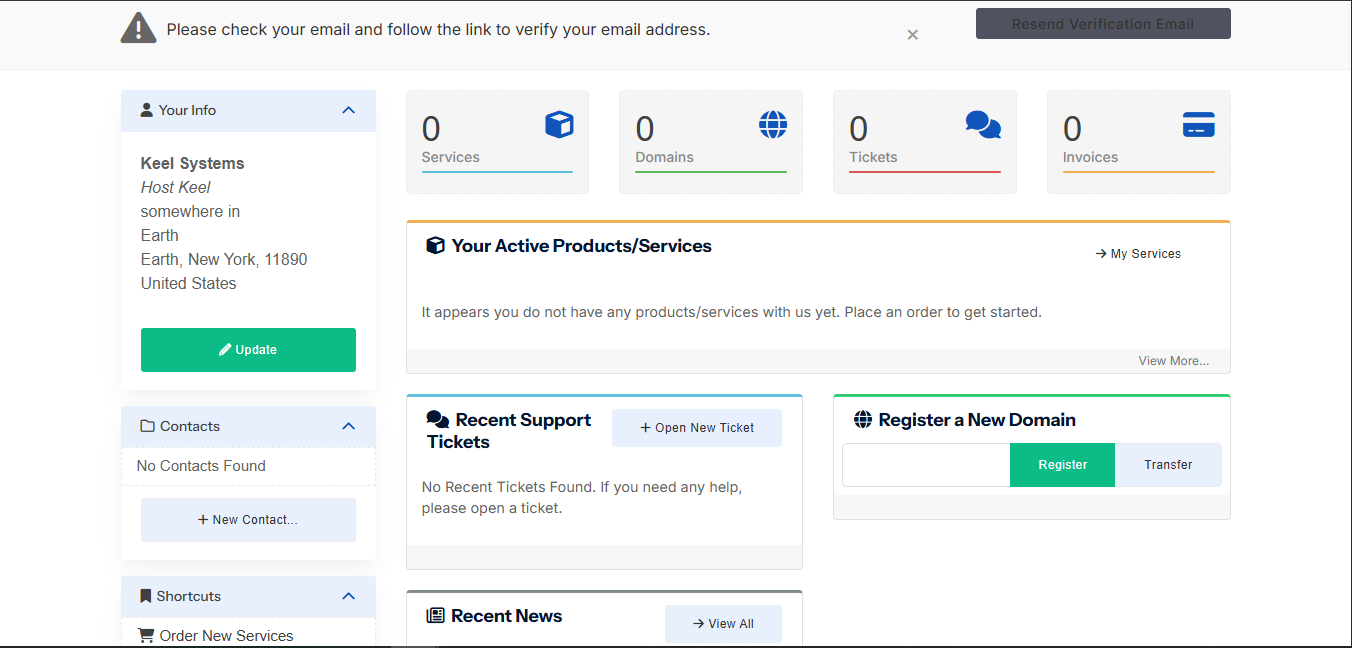Dismiss the email verification notice
The height and width of the screenshot is (648, 1352).
coord(912,35)
